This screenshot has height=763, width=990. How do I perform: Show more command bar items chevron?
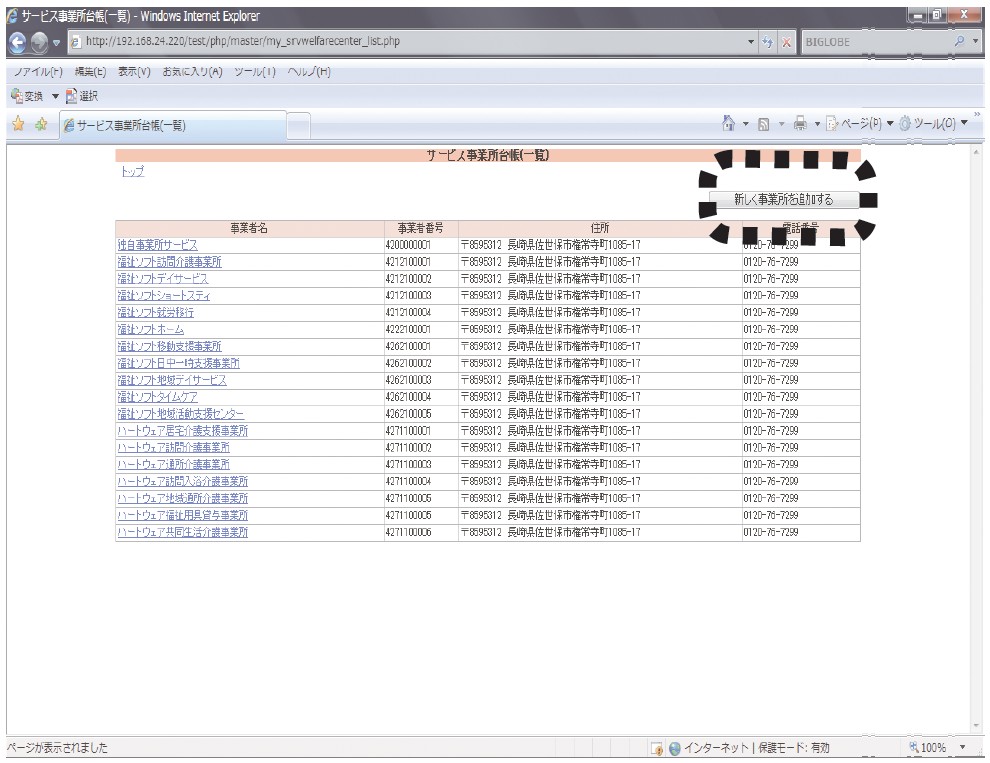pos(977,114)
